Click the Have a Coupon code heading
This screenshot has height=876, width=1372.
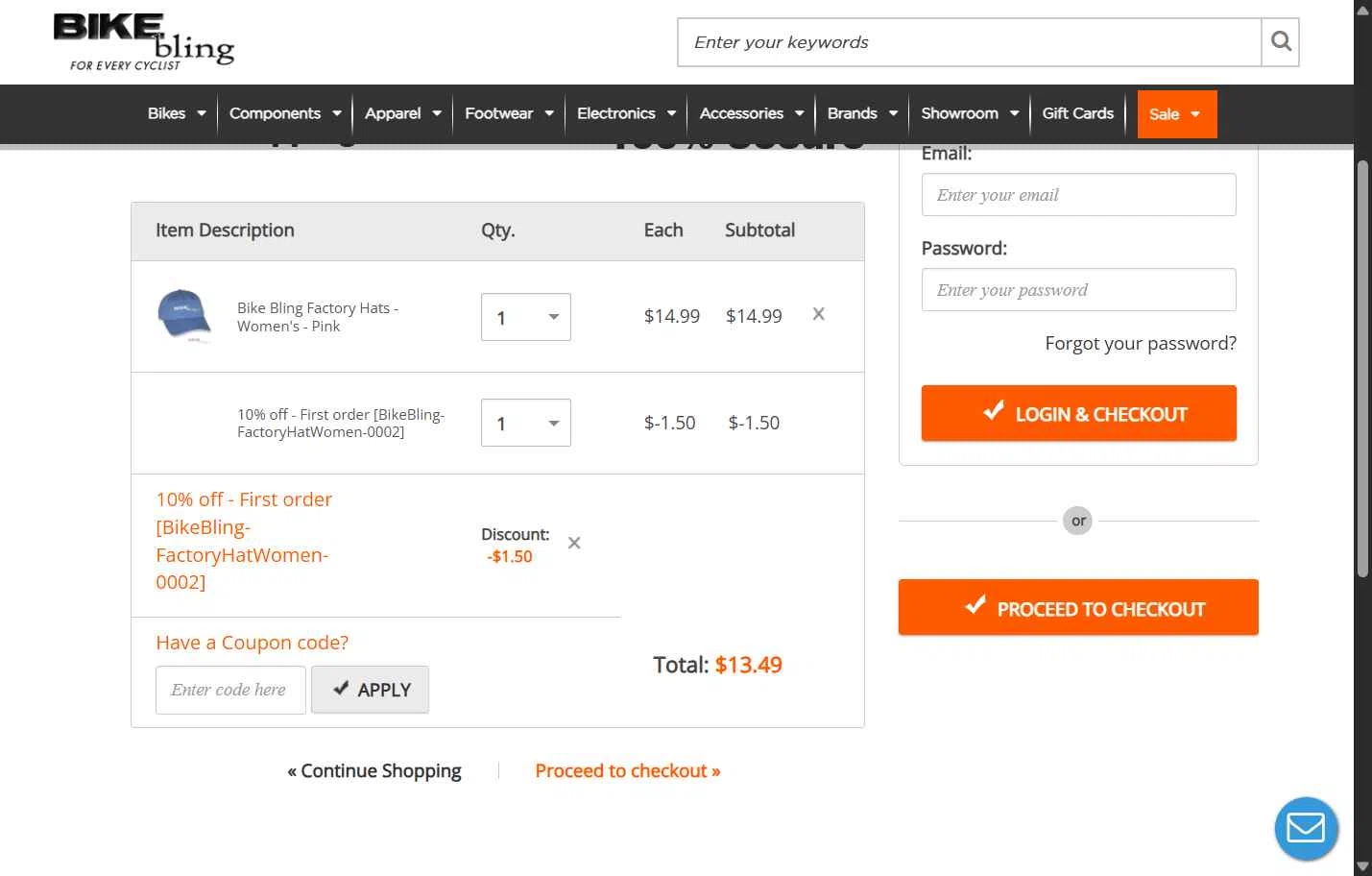pyautogui.click(x=252, y=643)
